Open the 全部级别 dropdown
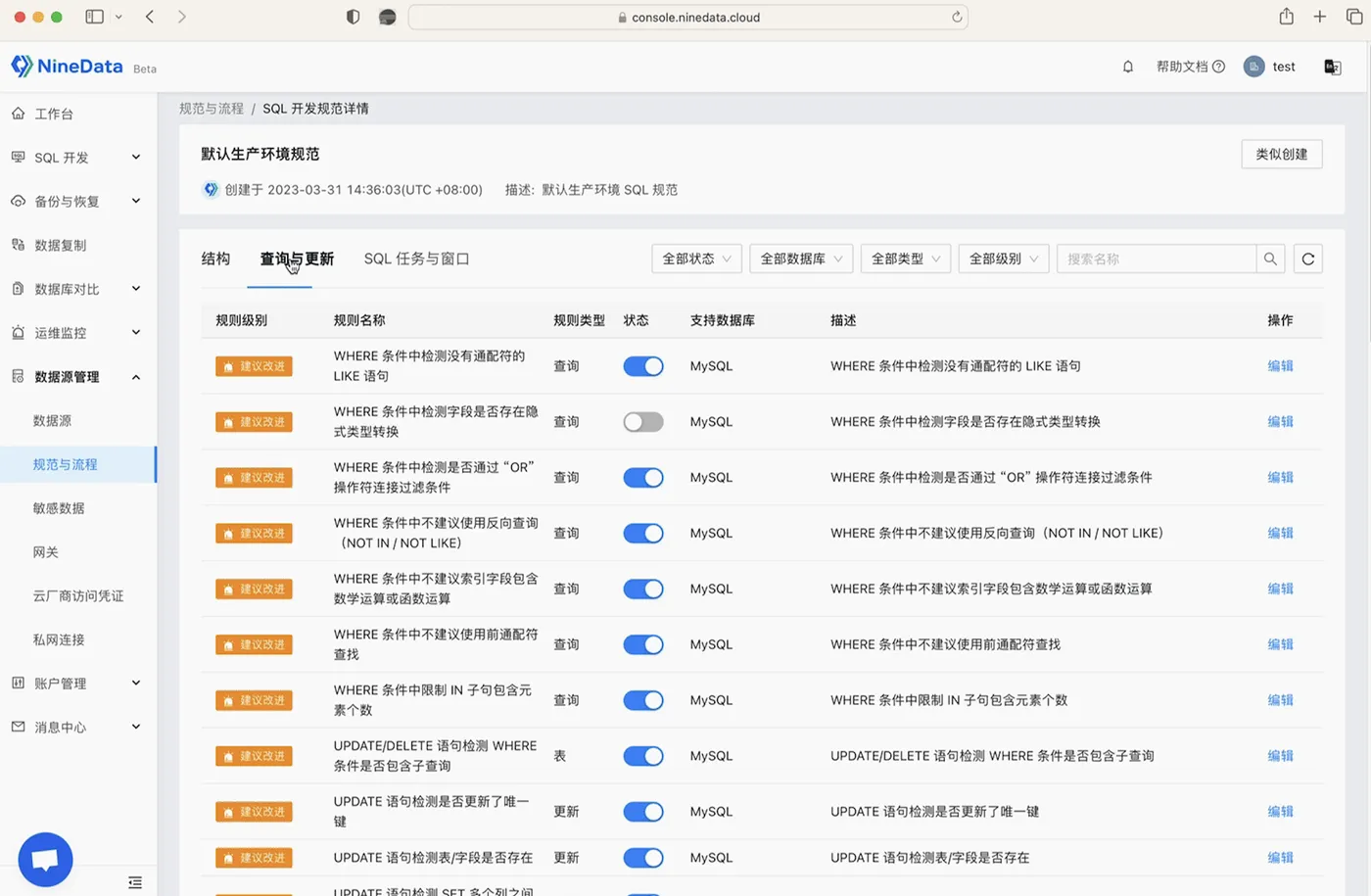Image resolution: width=1371 pixels, height=896 pixels. (x=1004, y=259)
